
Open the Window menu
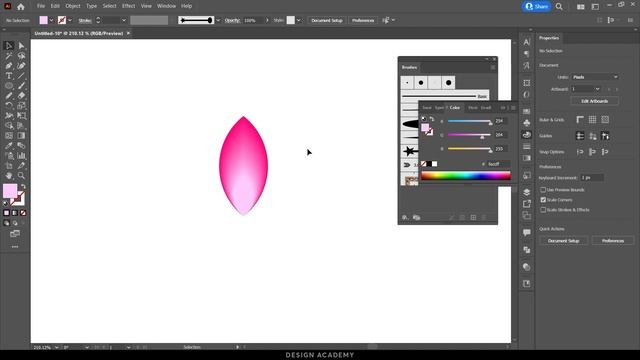point(167,6)
